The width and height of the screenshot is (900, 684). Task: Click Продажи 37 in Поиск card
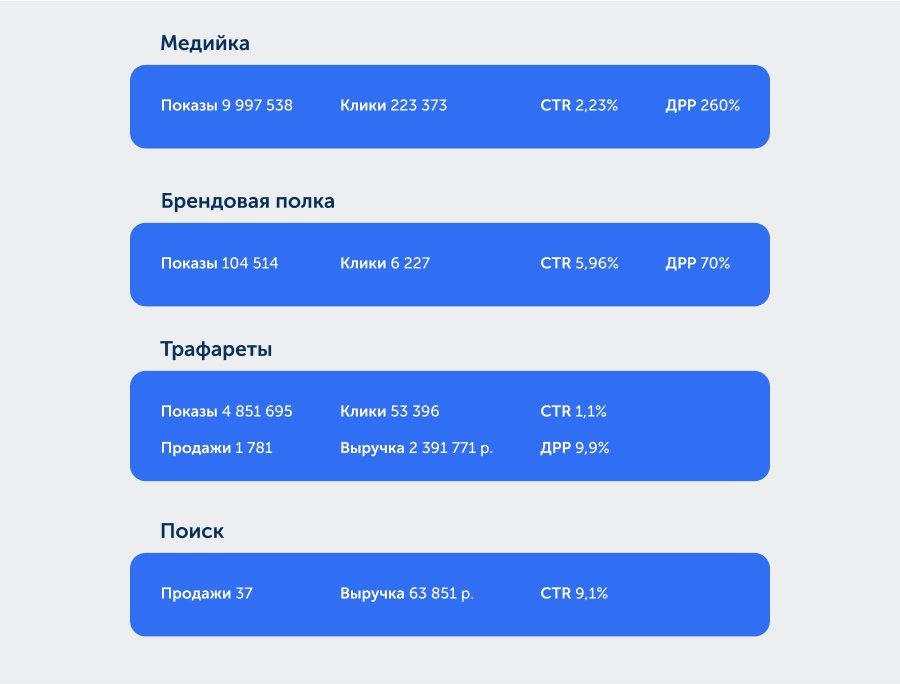point(207,594)
